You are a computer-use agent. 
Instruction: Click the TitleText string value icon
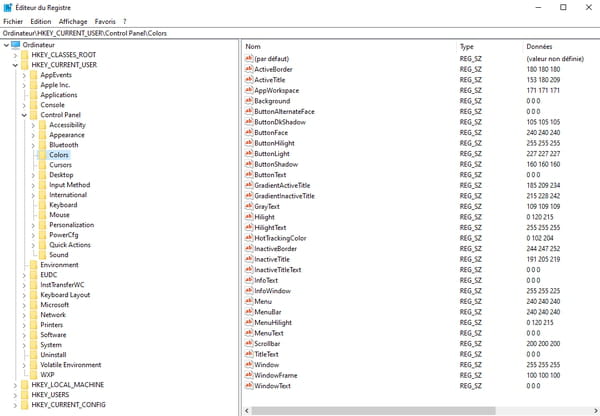(249, 354)
